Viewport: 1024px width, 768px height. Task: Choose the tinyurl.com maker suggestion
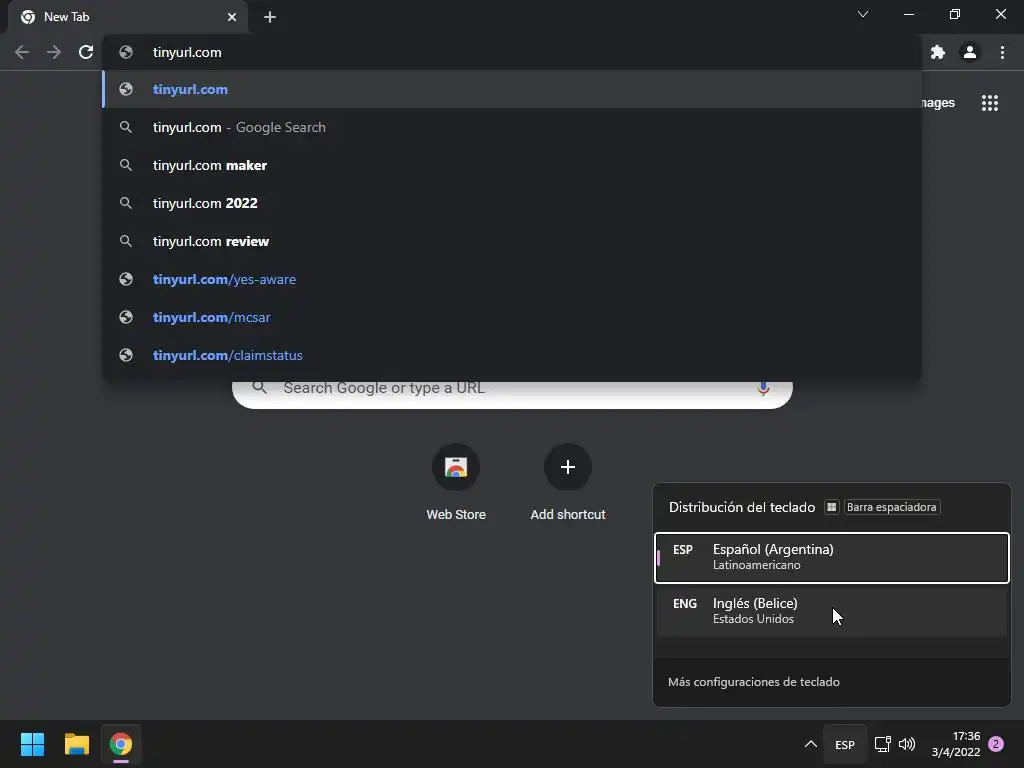pyautogui.click(x=512, y=165)
